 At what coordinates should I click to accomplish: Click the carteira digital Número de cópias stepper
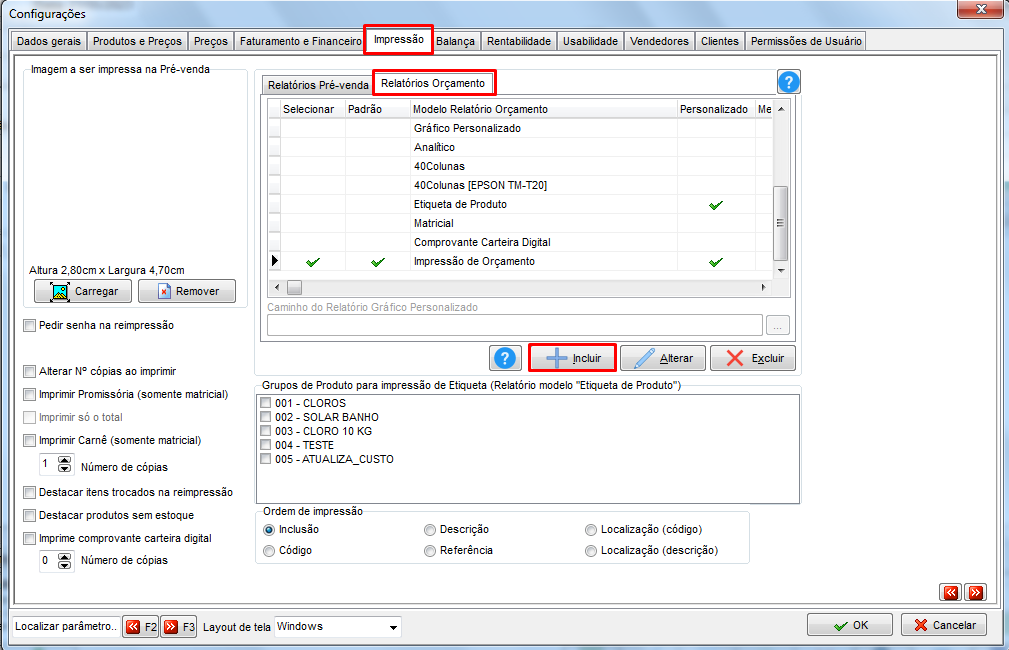tap(64, 561)
